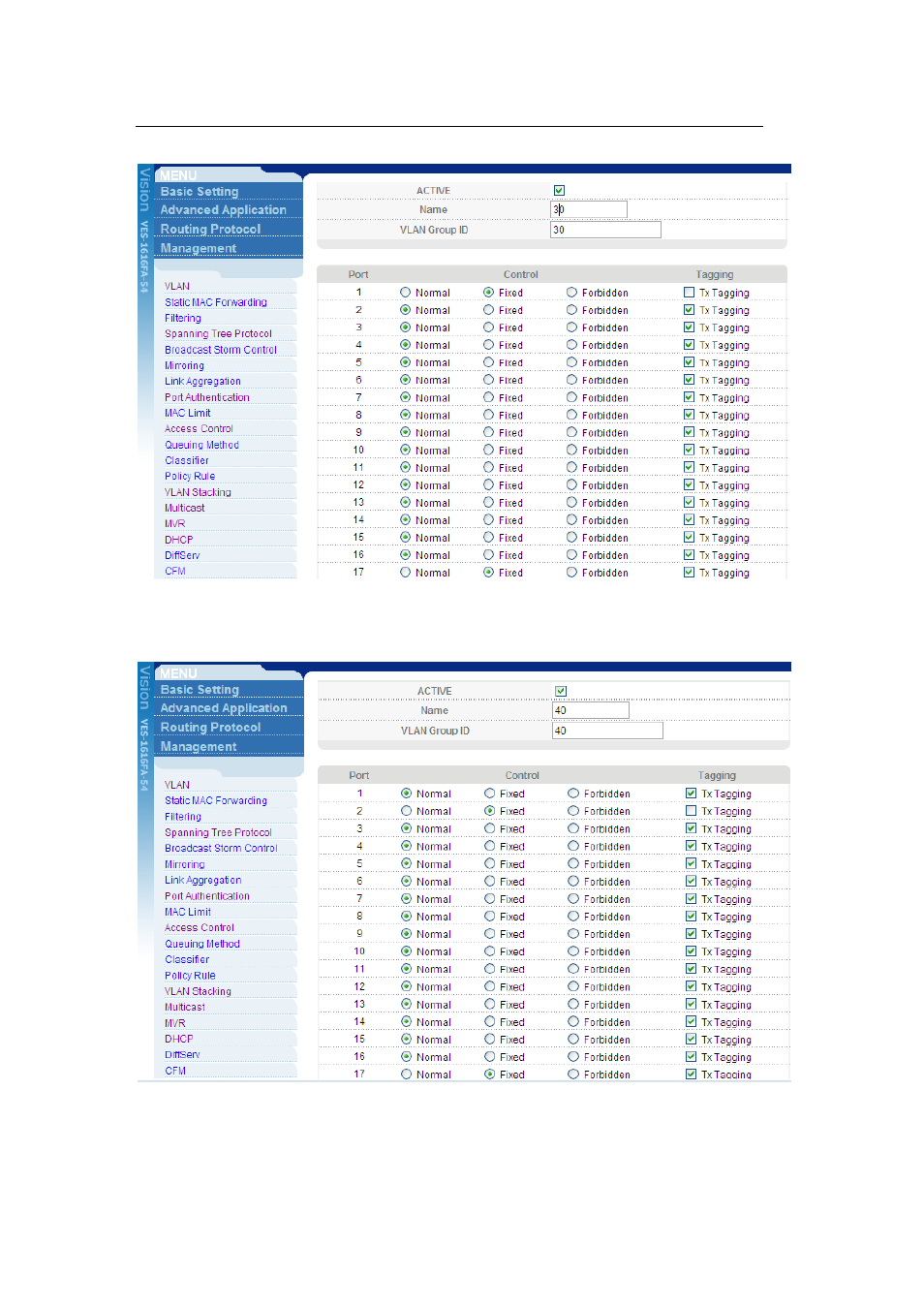The height and width of the screenshot is (1308, 924).
Task: Open Basic Setting in the lower menu
Action: [x=200, y=690]
